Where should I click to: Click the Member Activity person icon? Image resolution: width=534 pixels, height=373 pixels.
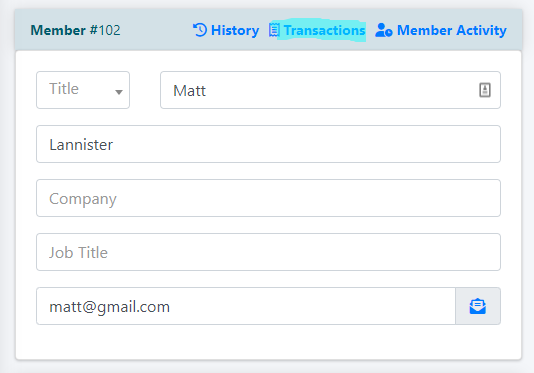(x=383, y=30)
